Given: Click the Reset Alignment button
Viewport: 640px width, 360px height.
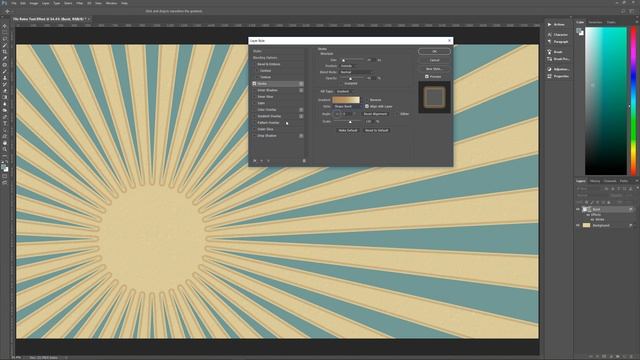Looking at the screenshot, I should 376,114.
